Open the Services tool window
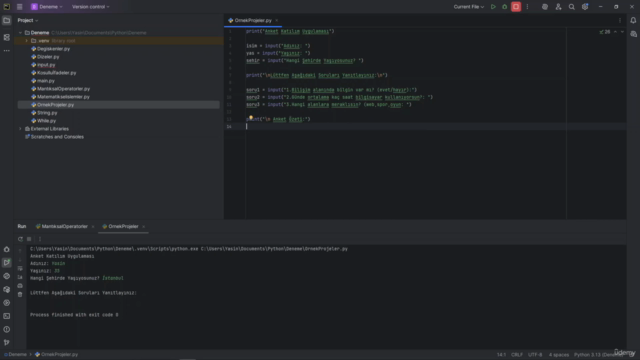 (x=7, y=303)
